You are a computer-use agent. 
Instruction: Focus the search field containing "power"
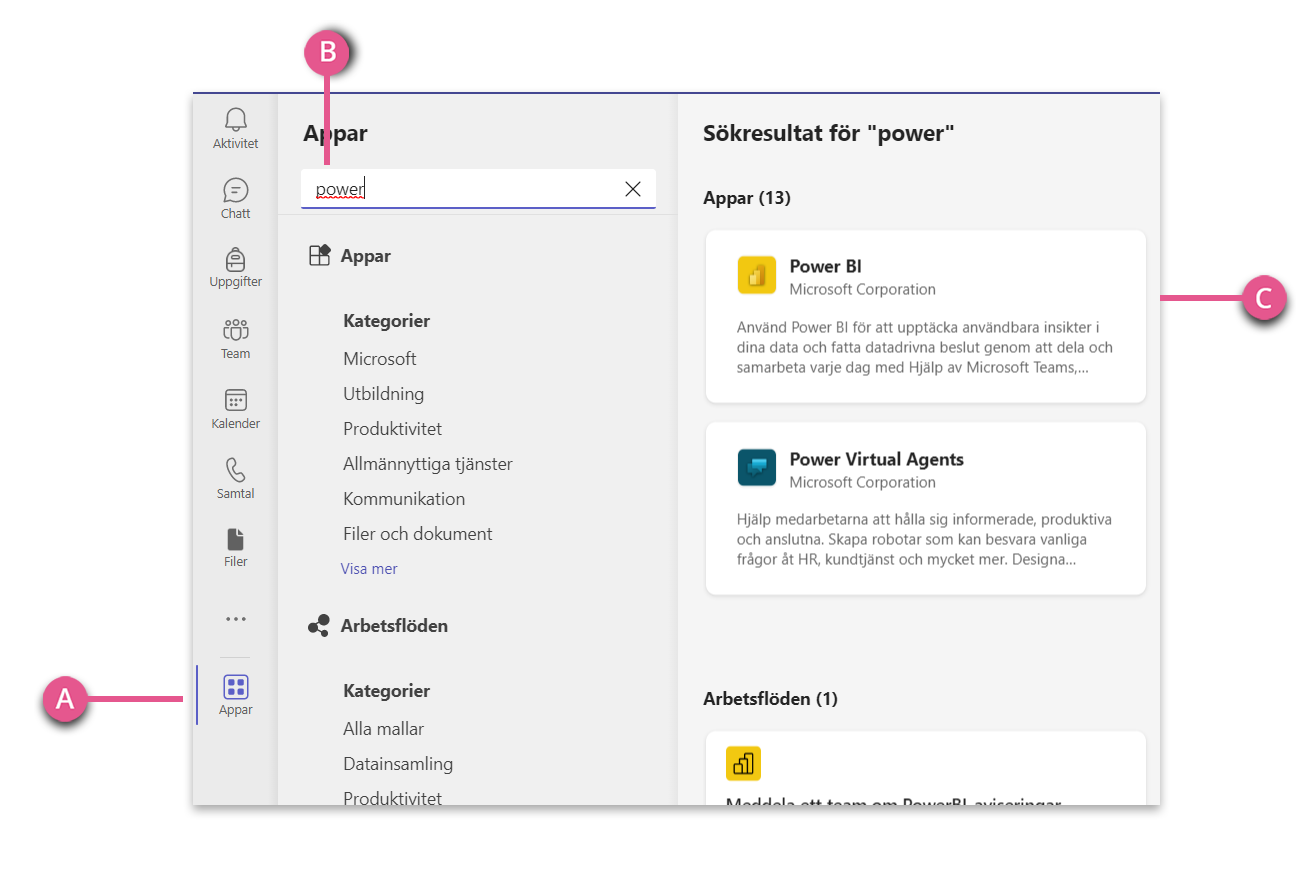[478, 189]
